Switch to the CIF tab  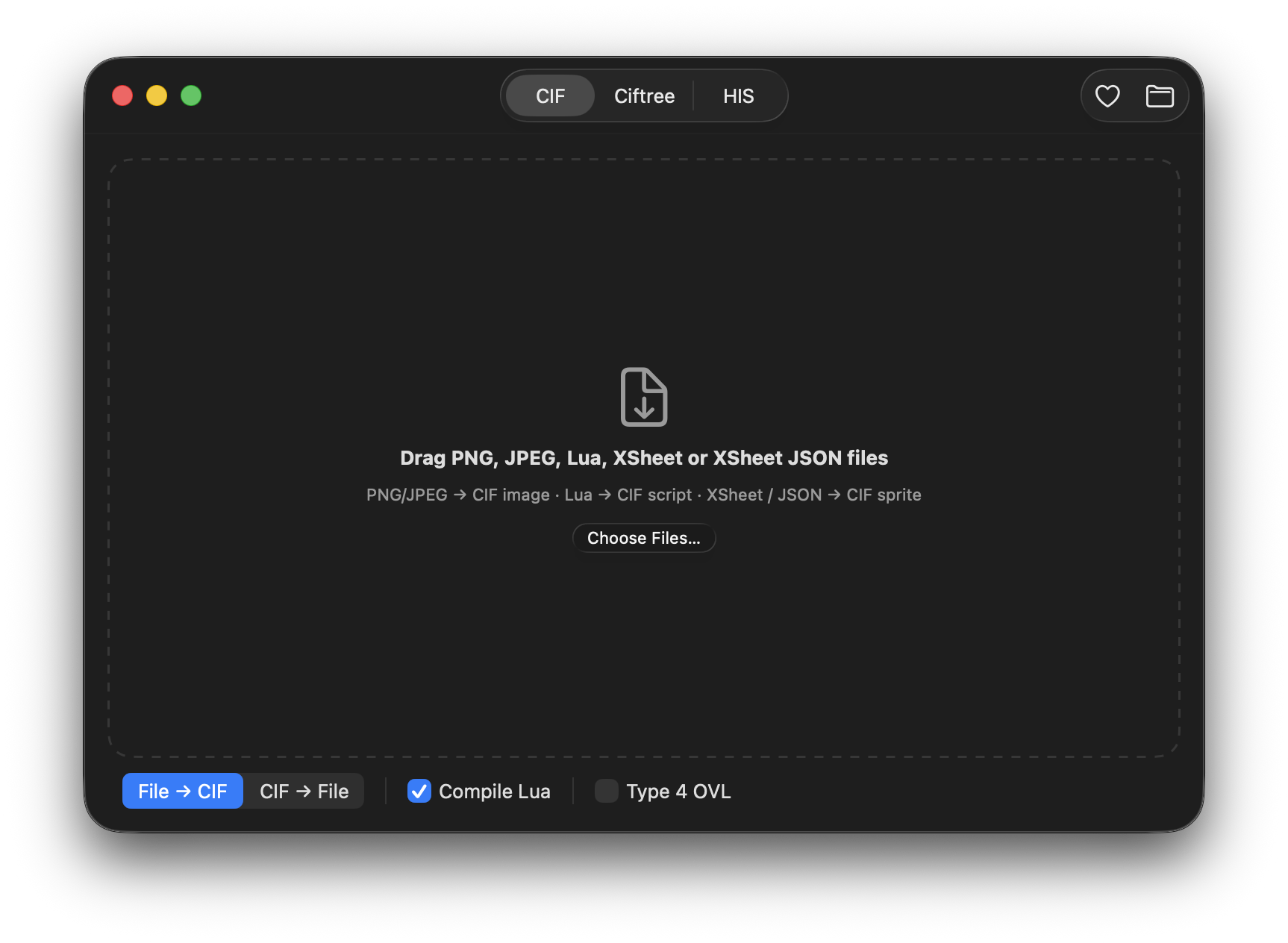[551, 95]
